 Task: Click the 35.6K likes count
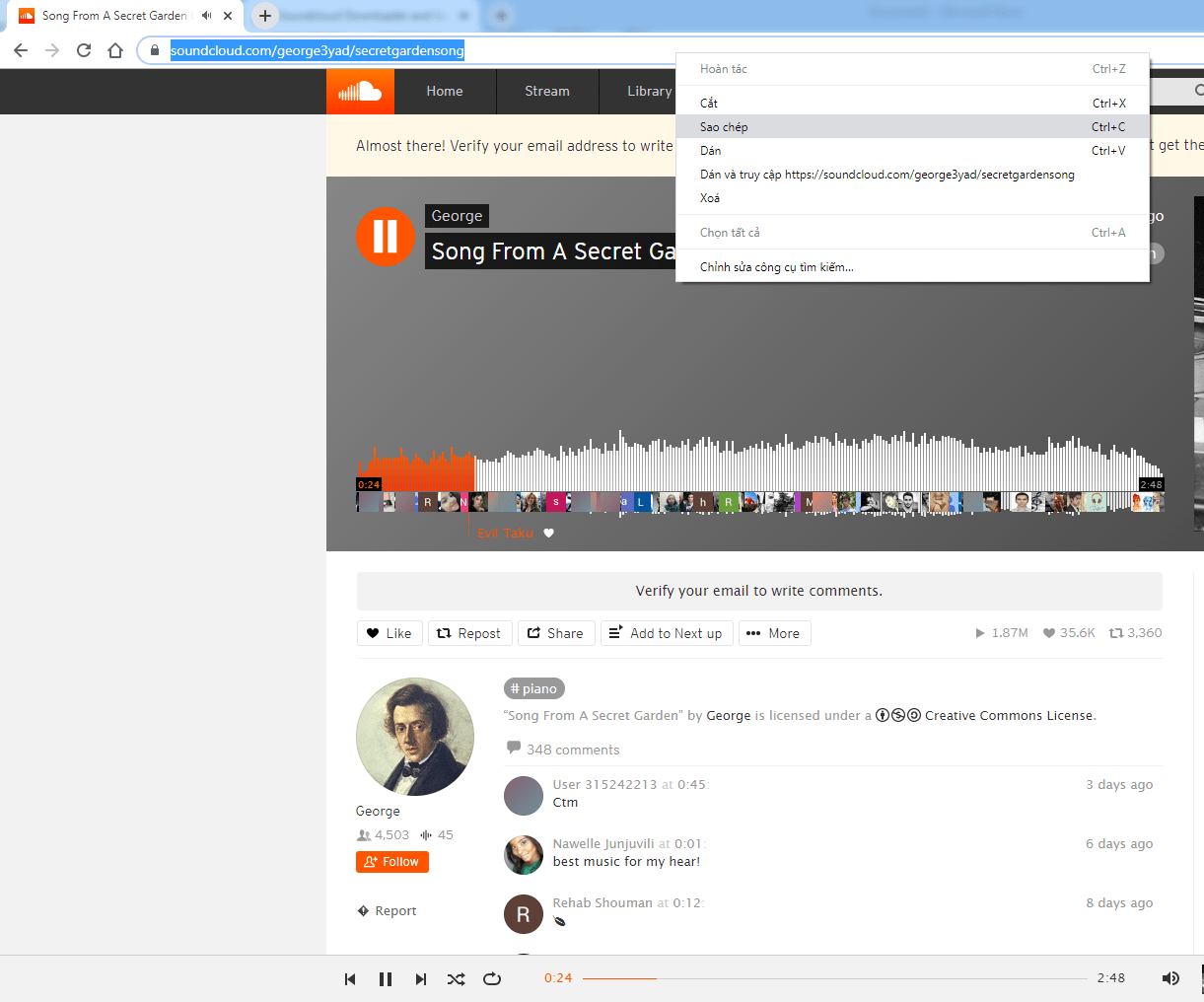(x=1069, y=633)
